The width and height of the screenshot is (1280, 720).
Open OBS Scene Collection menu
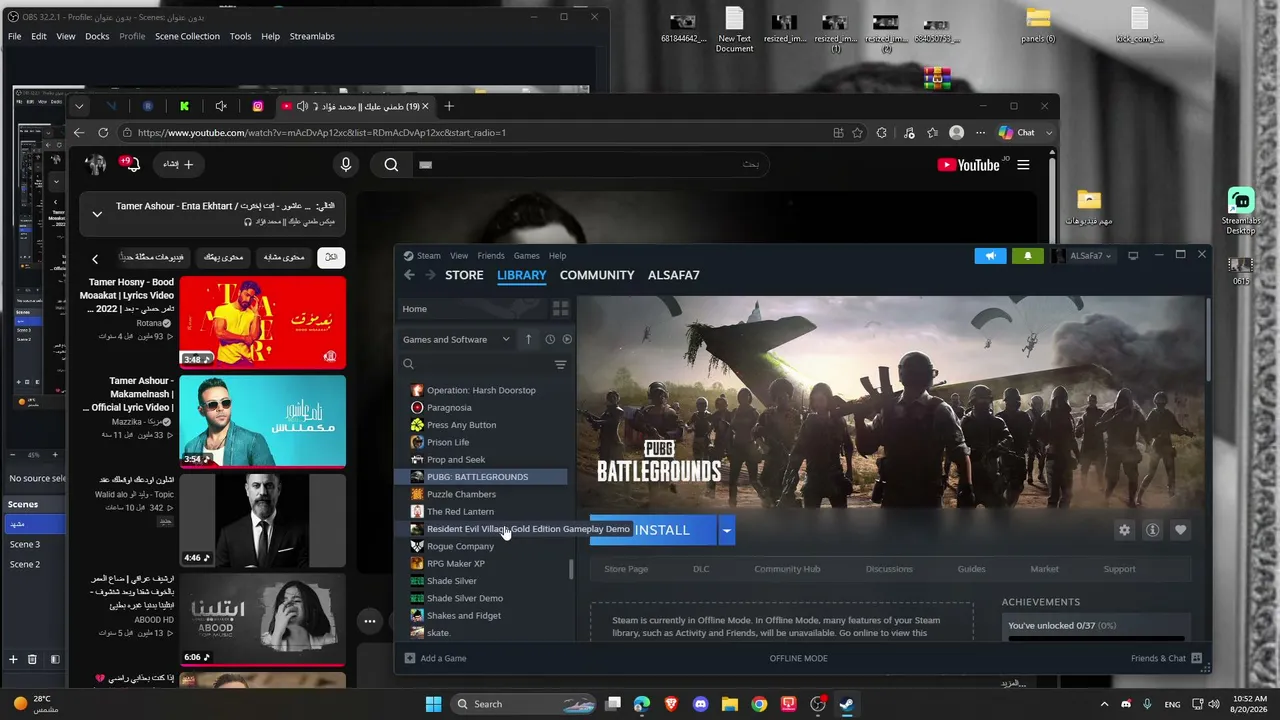[x=187, y=36]
